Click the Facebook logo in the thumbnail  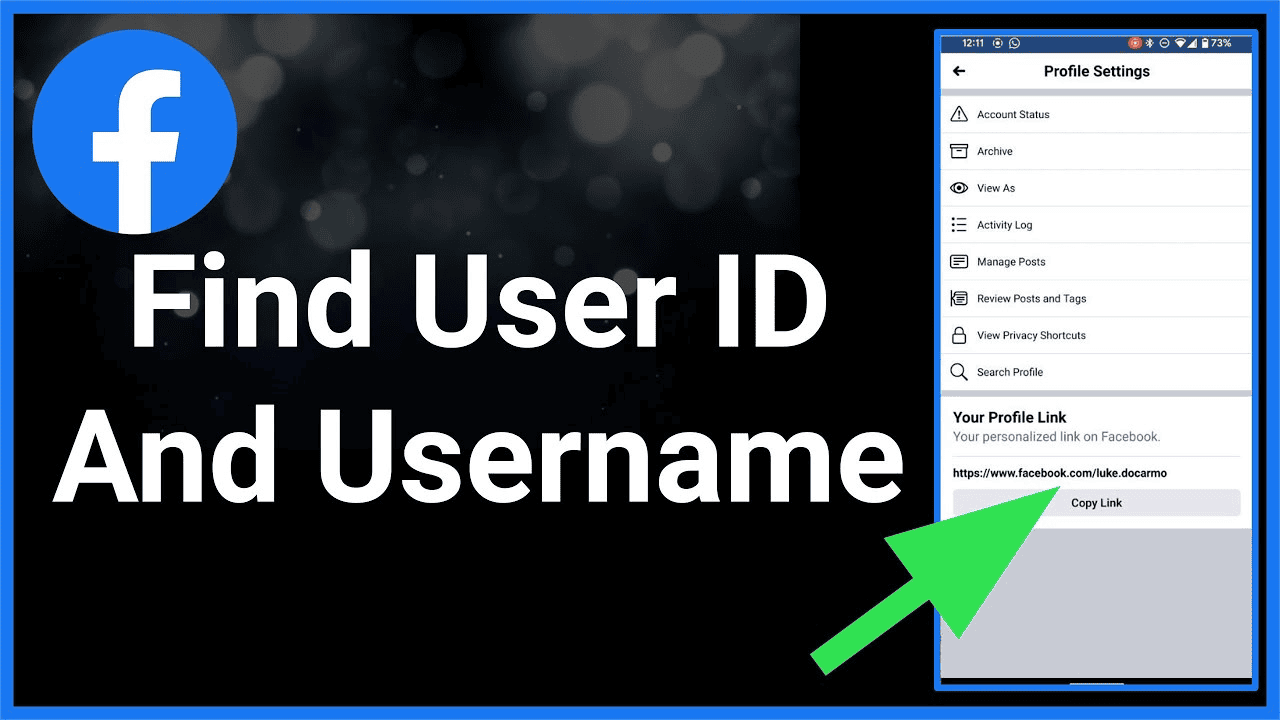tap(134, 132)
